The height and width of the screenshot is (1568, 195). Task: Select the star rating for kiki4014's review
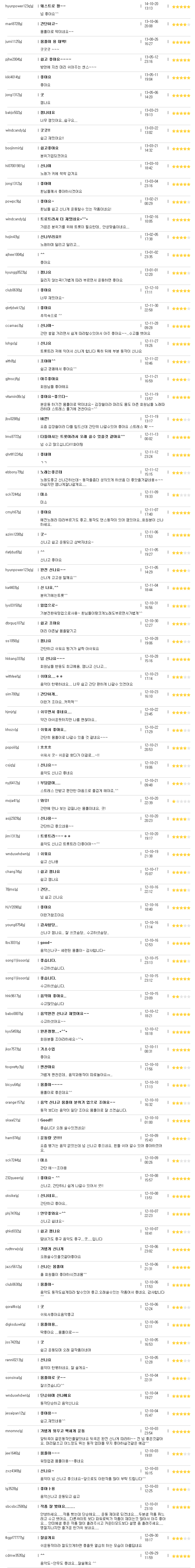point(180,78)
